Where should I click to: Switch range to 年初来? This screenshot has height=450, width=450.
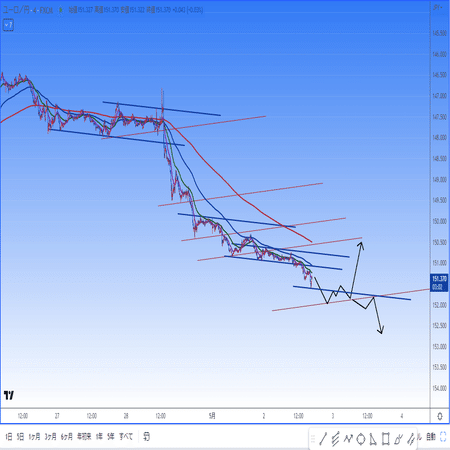(x=84, y=437)
